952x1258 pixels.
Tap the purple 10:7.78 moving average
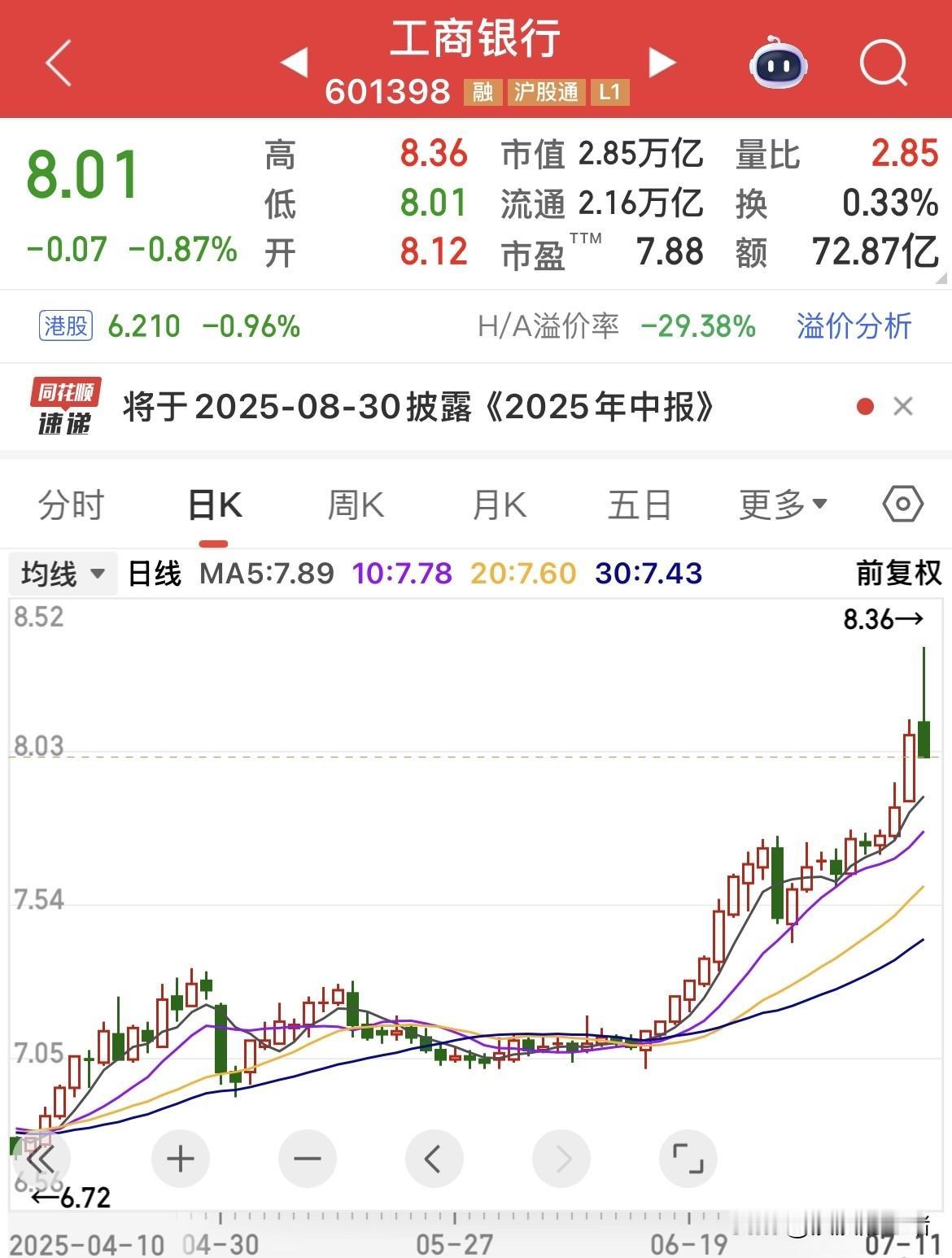pyautogui.click(x=402, y=574)
